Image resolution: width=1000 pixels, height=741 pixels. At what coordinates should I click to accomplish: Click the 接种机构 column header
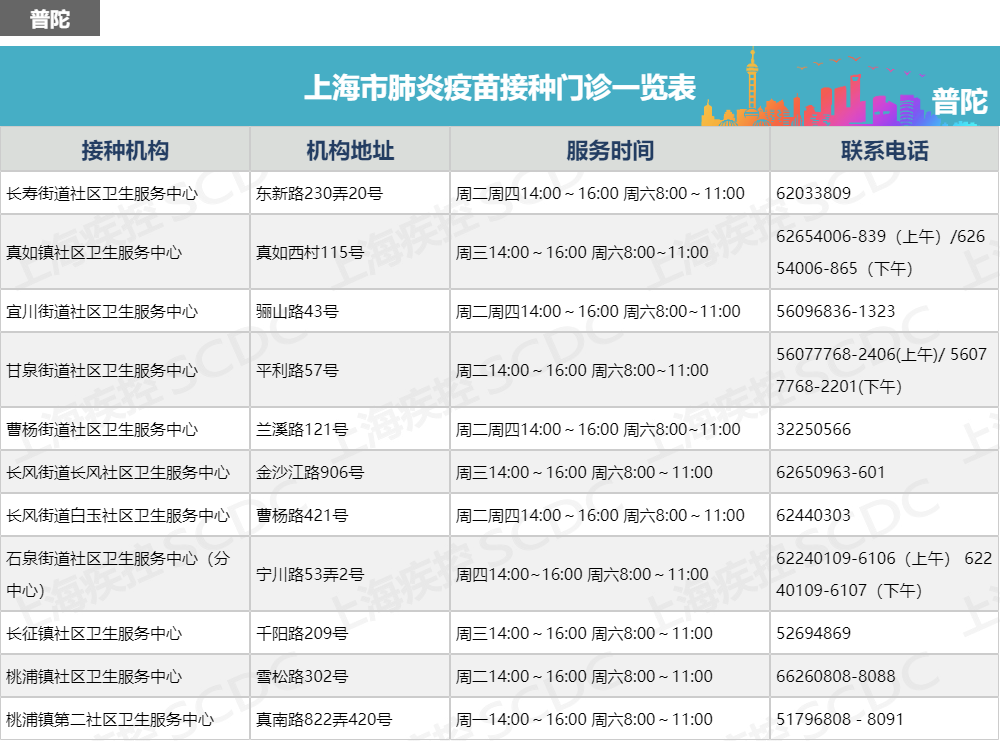125,150
